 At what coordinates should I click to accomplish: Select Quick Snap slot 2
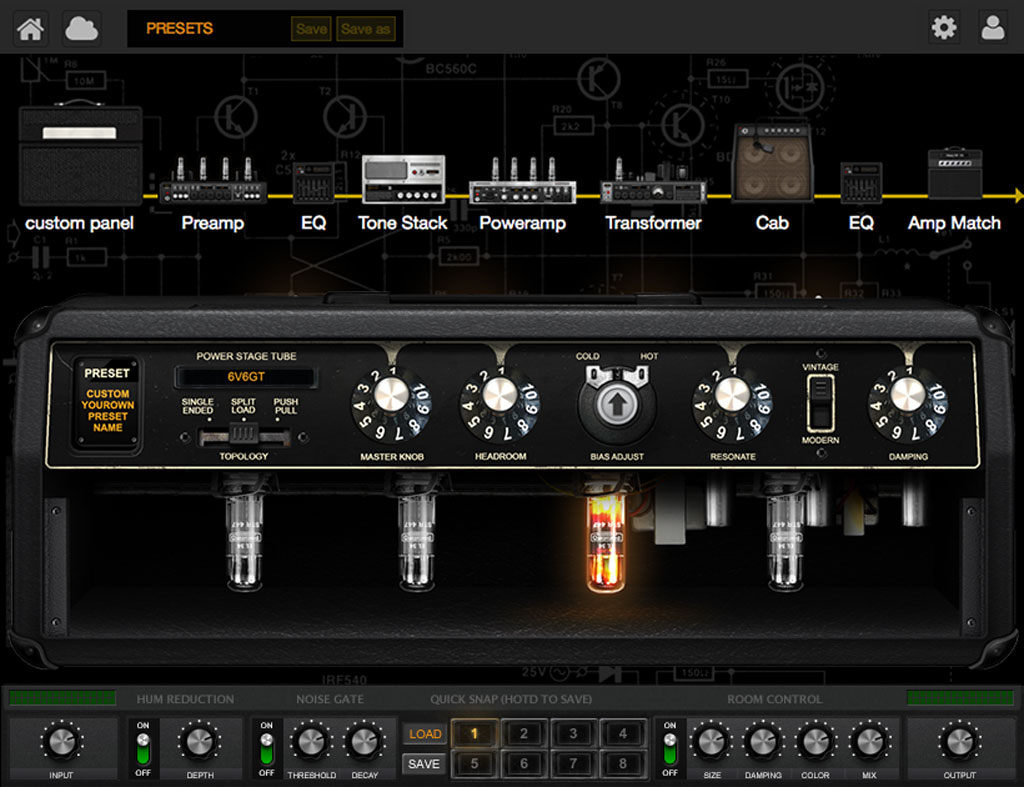click(x=524, y=733)
